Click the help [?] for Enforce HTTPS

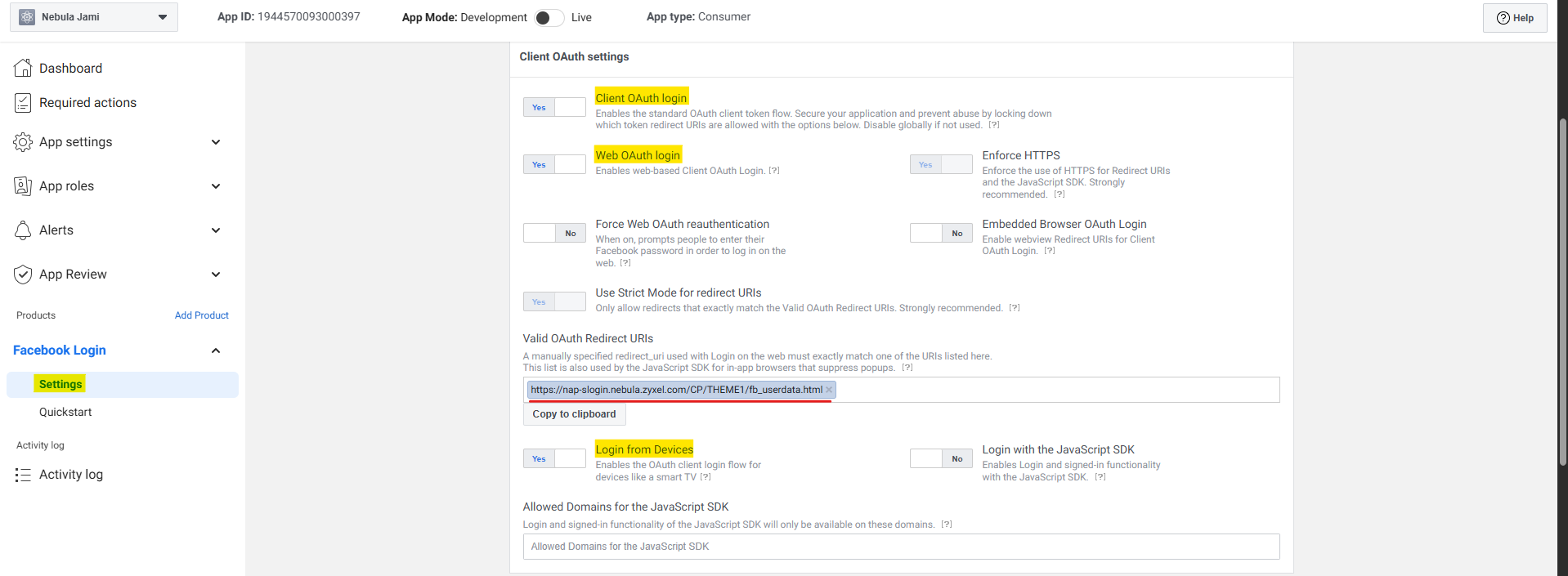[1060, 194]
